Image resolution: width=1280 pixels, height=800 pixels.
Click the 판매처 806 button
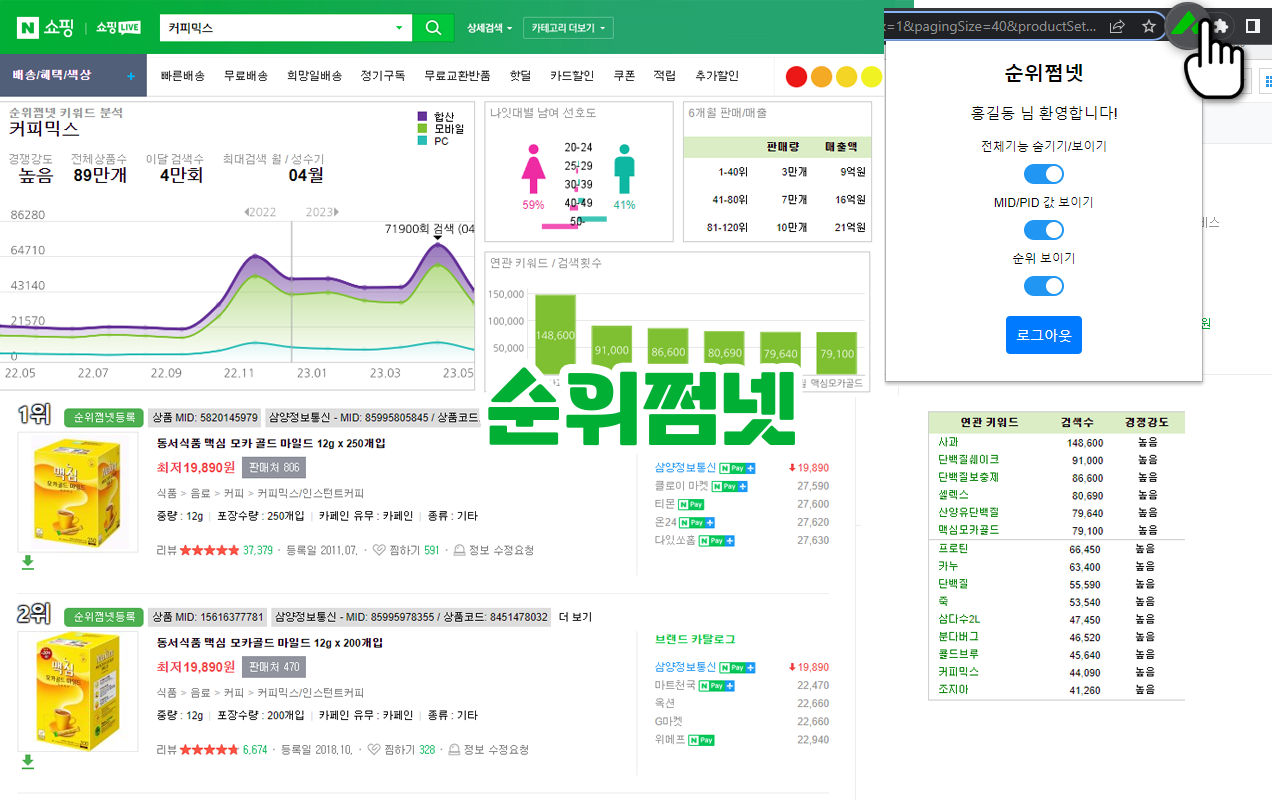(x=274, y=467)
